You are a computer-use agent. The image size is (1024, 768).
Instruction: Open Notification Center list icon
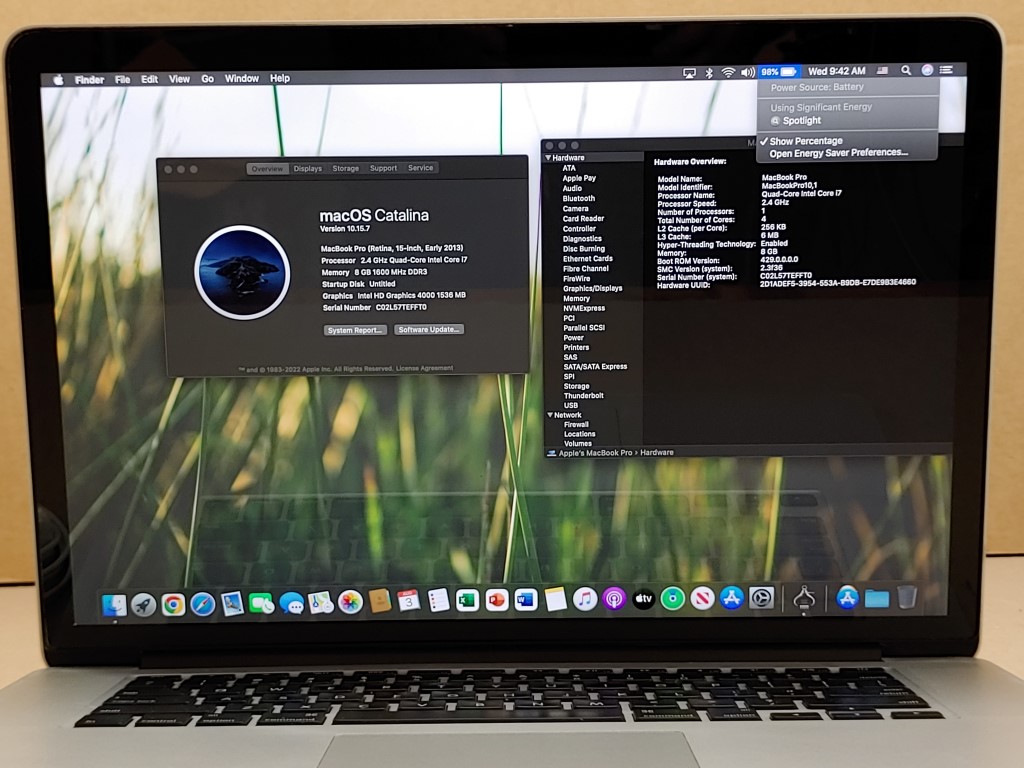coord(946,69)
